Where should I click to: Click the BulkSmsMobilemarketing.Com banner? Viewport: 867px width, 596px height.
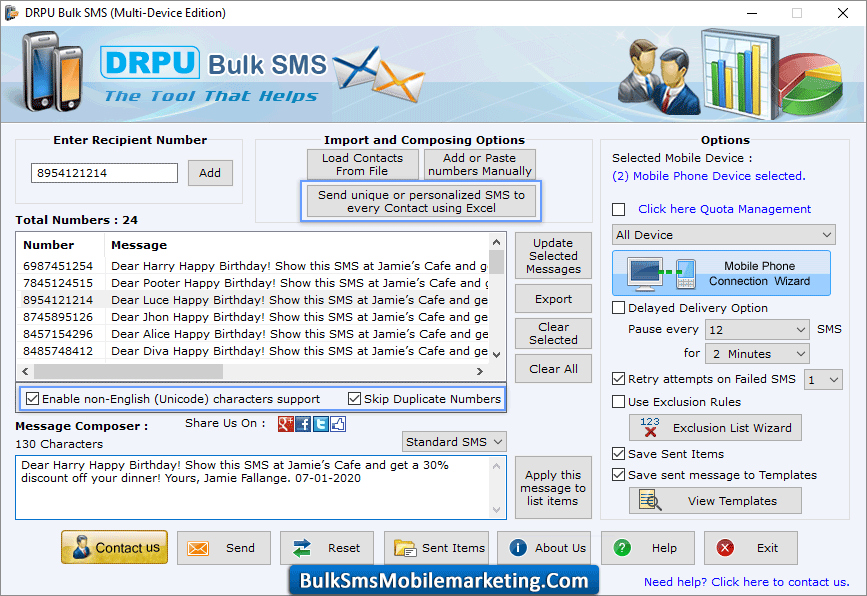pos(443,581)
